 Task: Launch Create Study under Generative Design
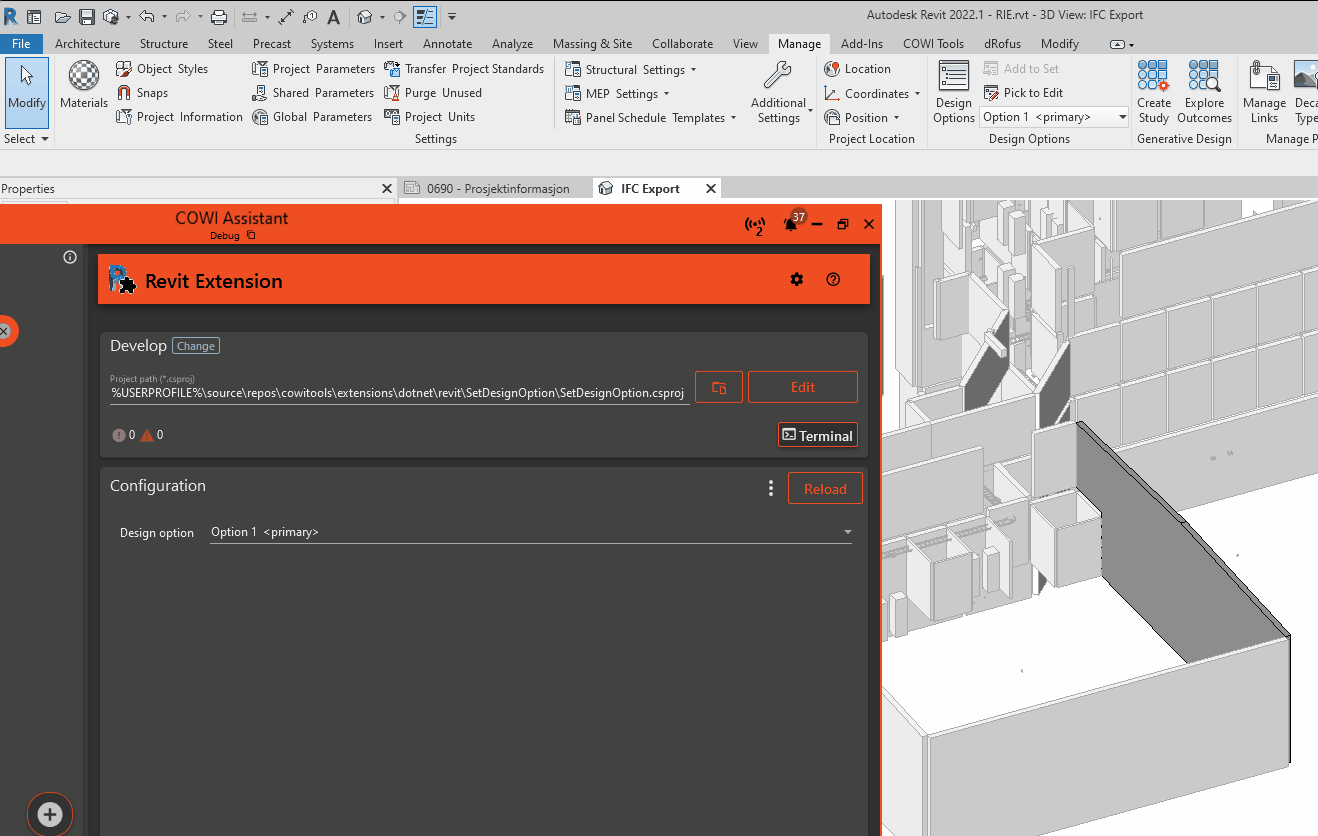(1153, 92)
